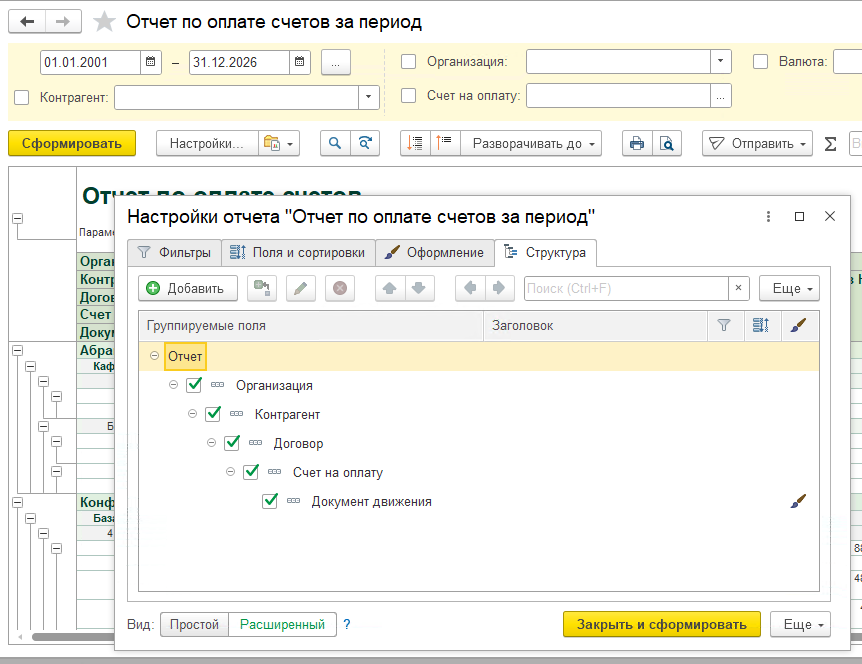Click the find magnifier icon in the report toolbar
The height and width of the screenshot is (664, 862).
[335, 143]
